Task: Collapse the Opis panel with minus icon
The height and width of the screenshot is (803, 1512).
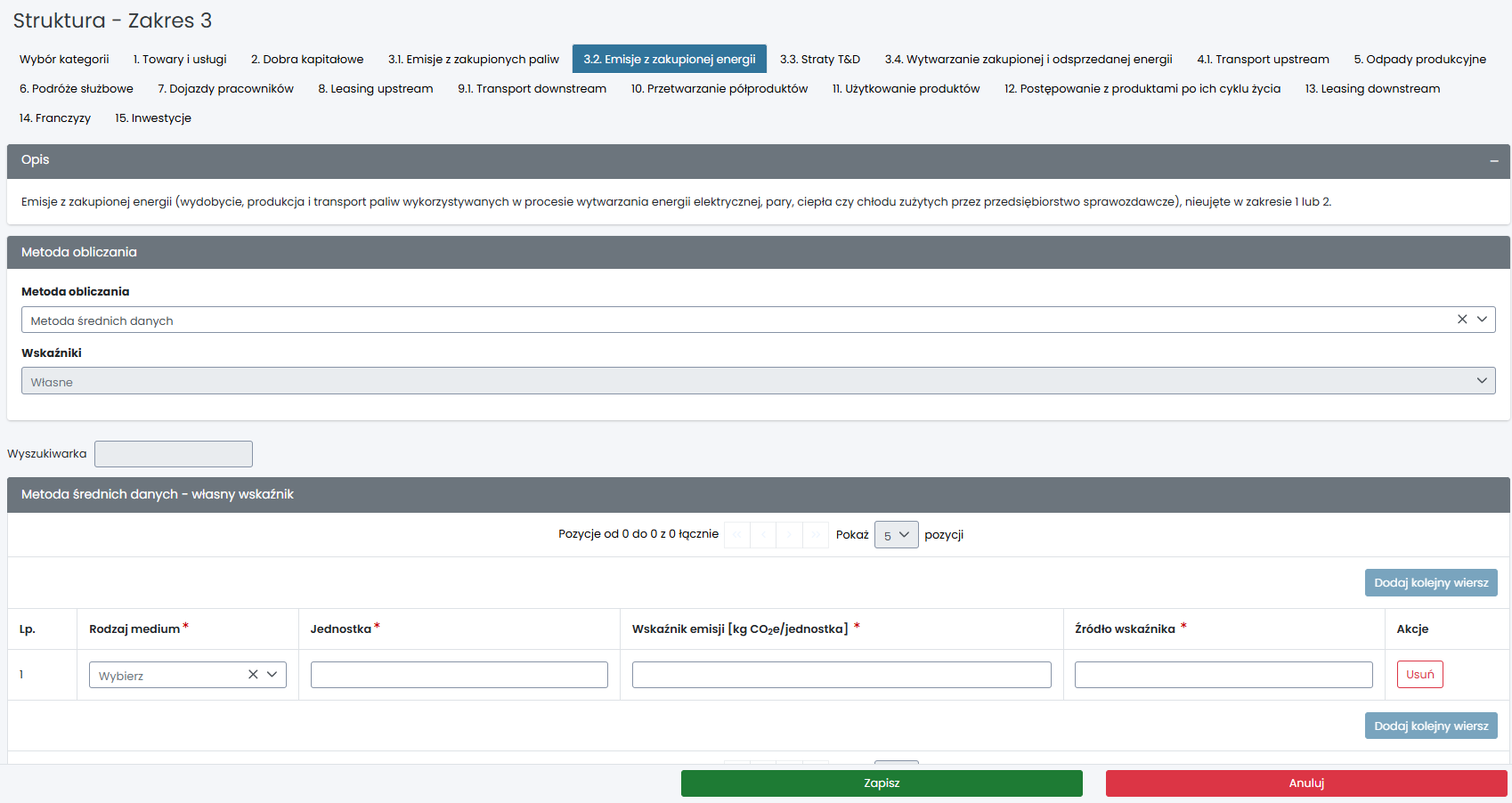Action: pyautogui.click(x=1493, y=161)
